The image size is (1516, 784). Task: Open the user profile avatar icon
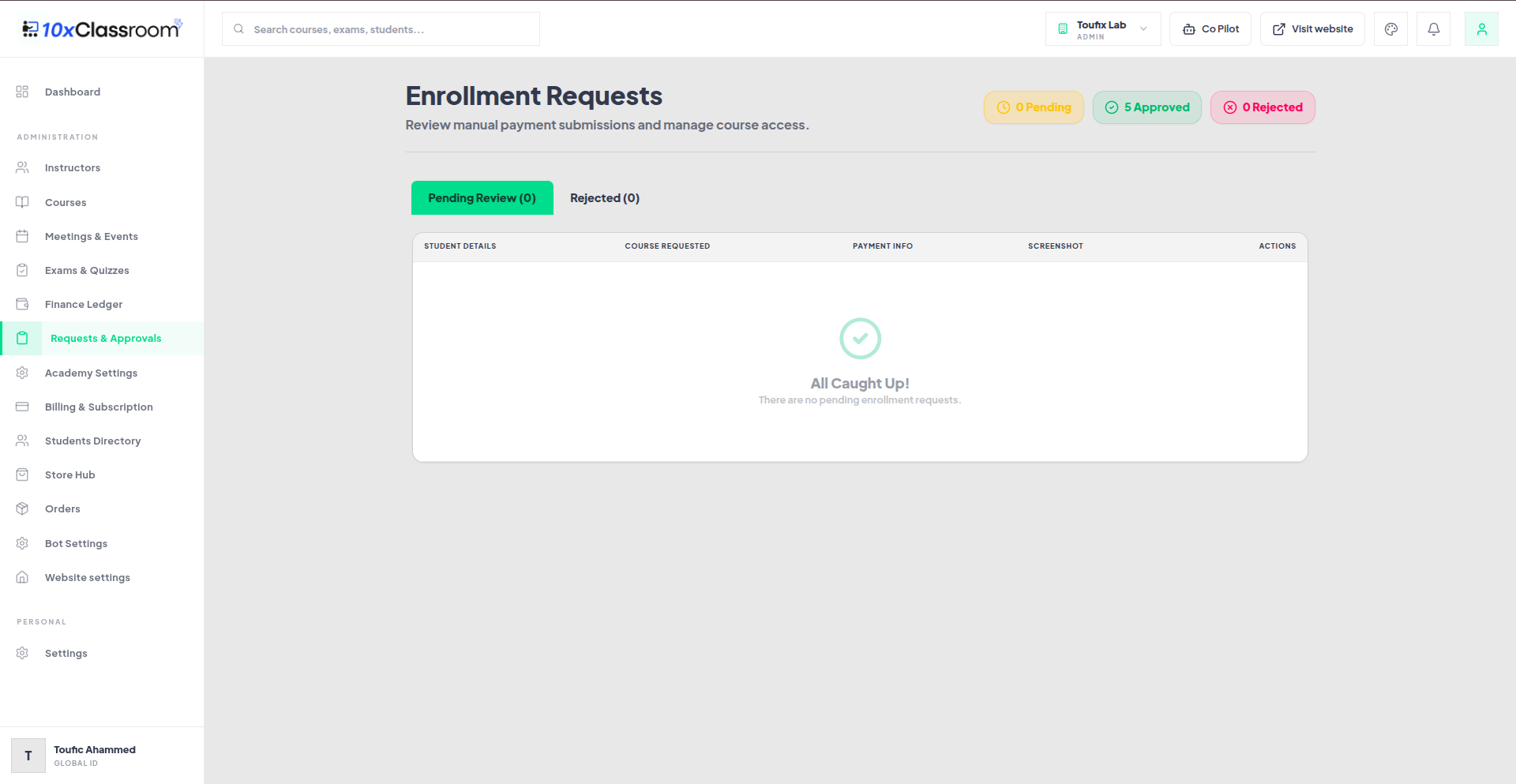(x=1482, y=29)
